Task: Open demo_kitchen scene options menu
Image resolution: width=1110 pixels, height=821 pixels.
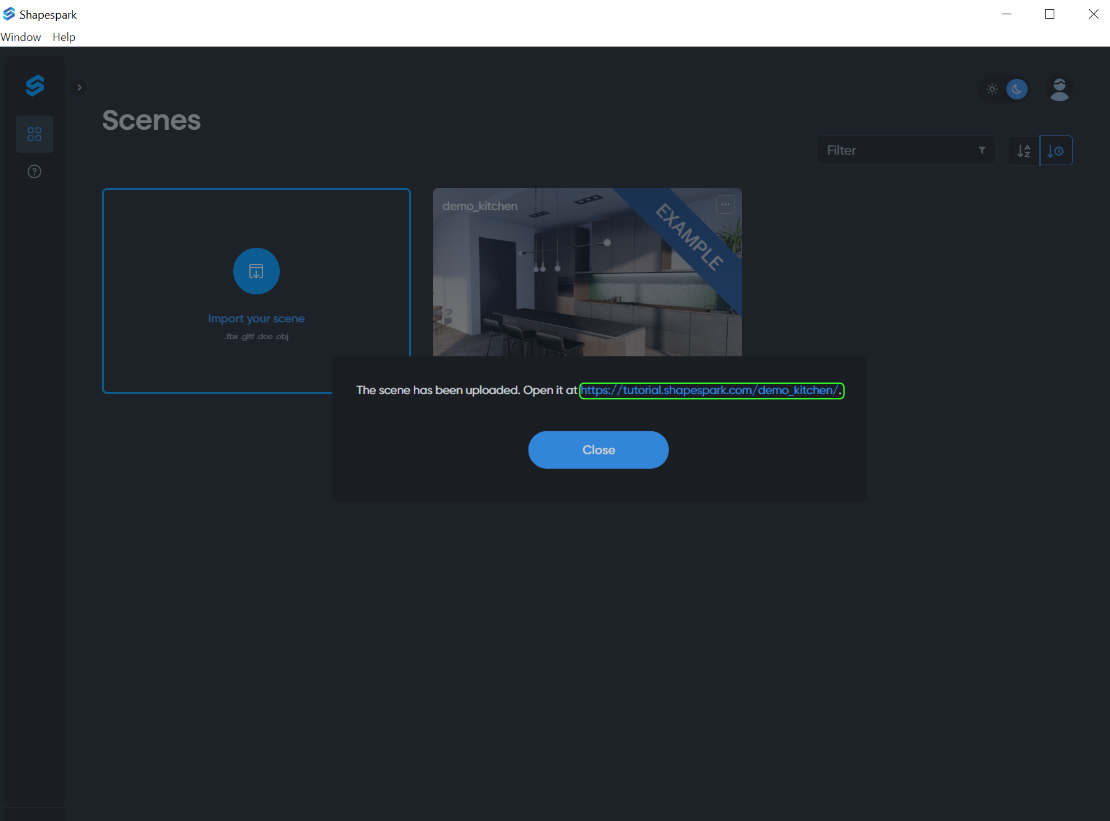Action: coord(725,205)
